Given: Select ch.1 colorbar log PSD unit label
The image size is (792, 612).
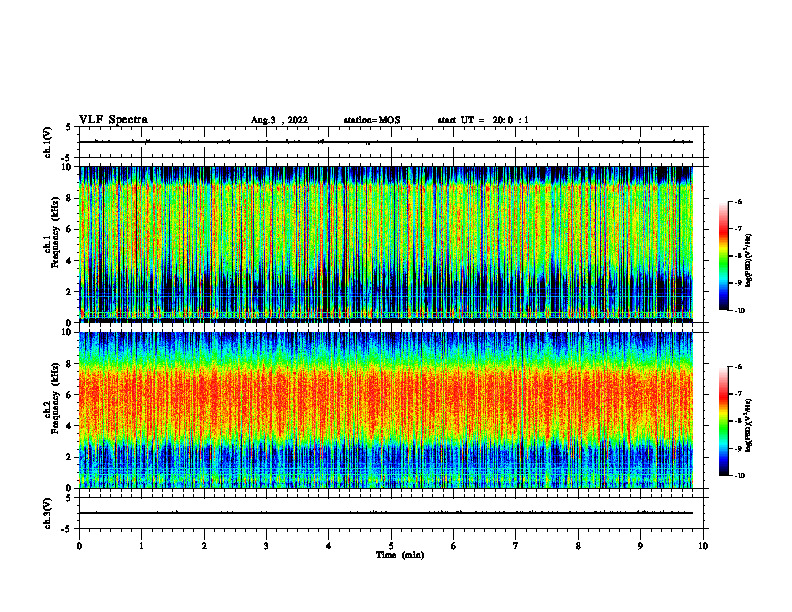Looking at the screenshot, I should 749,261.
